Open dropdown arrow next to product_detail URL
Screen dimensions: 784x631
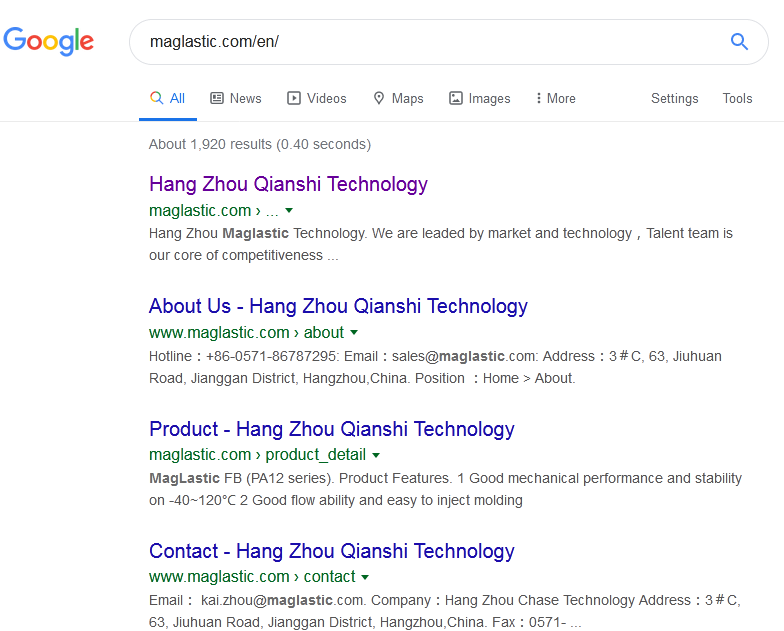(x=376, y=455)
